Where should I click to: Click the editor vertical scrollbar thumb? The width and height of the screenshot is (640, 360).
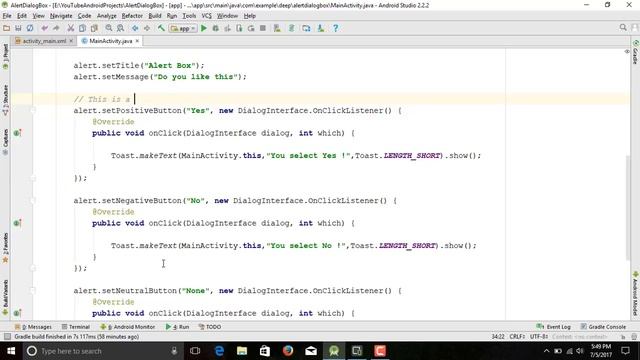tap(628, 207)
